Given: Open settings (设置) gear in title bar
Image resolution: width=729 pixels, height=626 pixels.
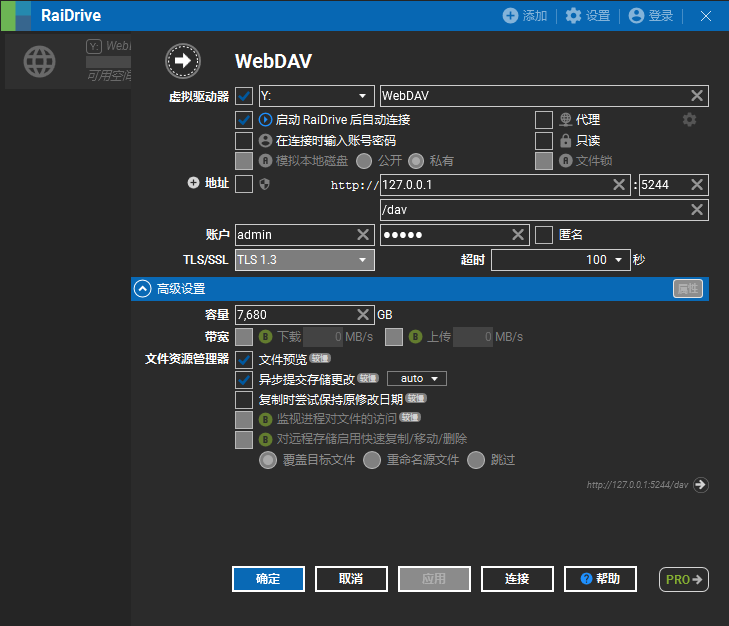Looking at the screenshot, I should (x=573, y=15).
